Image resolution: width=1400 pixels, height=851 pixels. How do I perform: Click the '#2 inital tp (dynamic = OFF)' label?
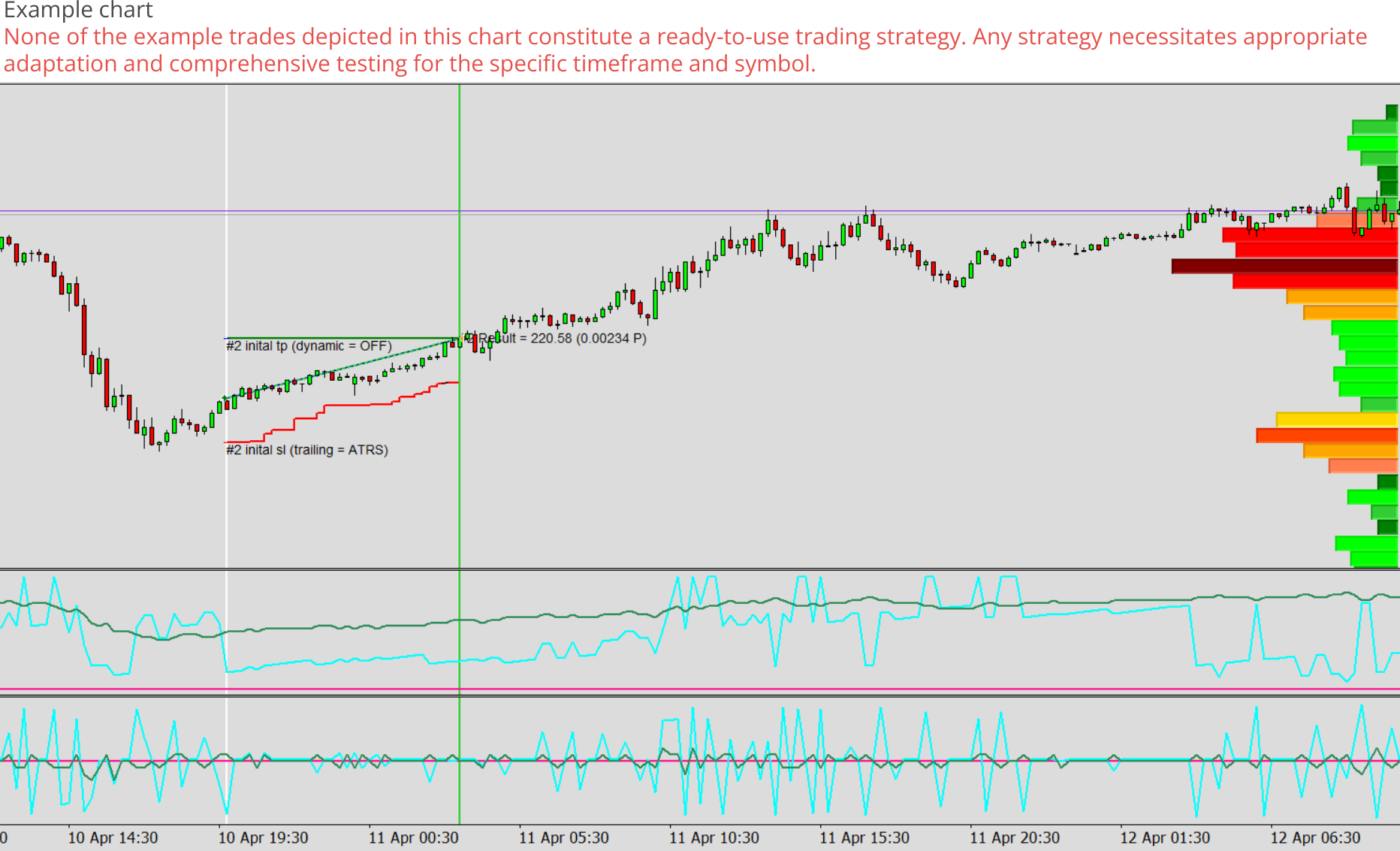(309, 346)
